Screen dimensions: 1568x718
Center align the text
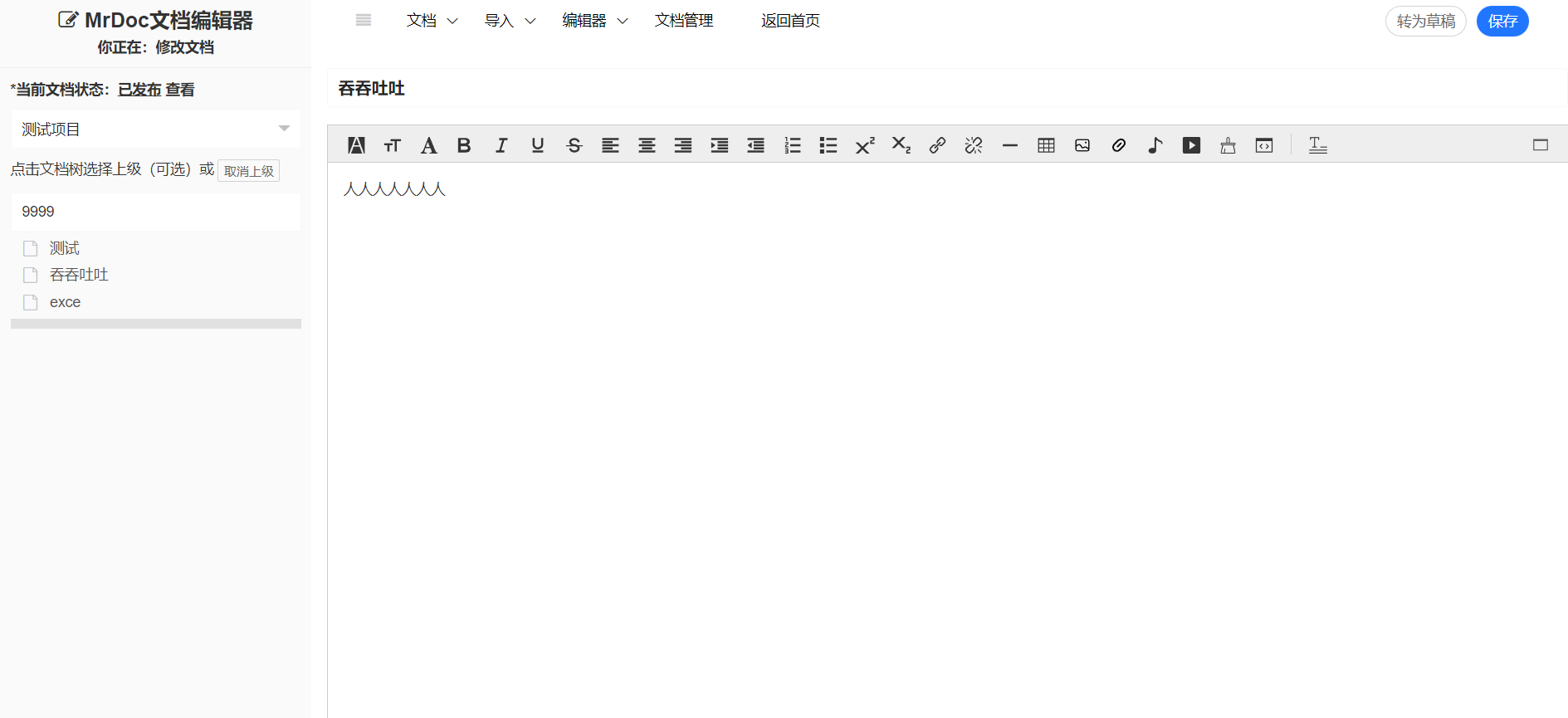tap(647, 145)
